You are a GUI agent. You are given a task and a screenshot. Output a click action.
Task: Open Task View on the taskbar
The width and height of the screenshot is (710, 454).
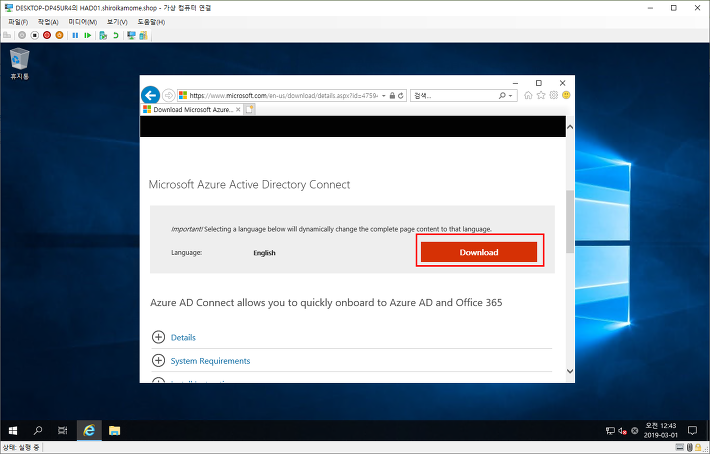point(63,430)
